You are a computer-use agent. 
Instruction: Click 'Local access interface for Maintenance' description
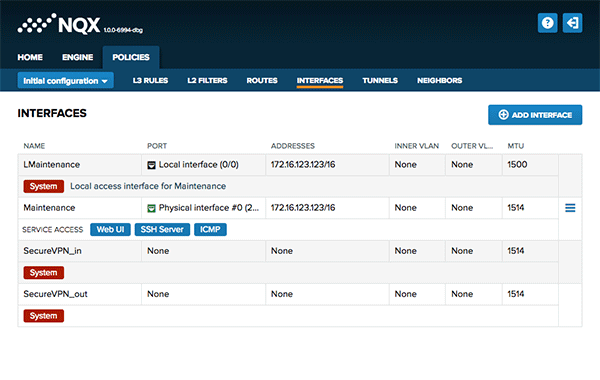(148, 186)
